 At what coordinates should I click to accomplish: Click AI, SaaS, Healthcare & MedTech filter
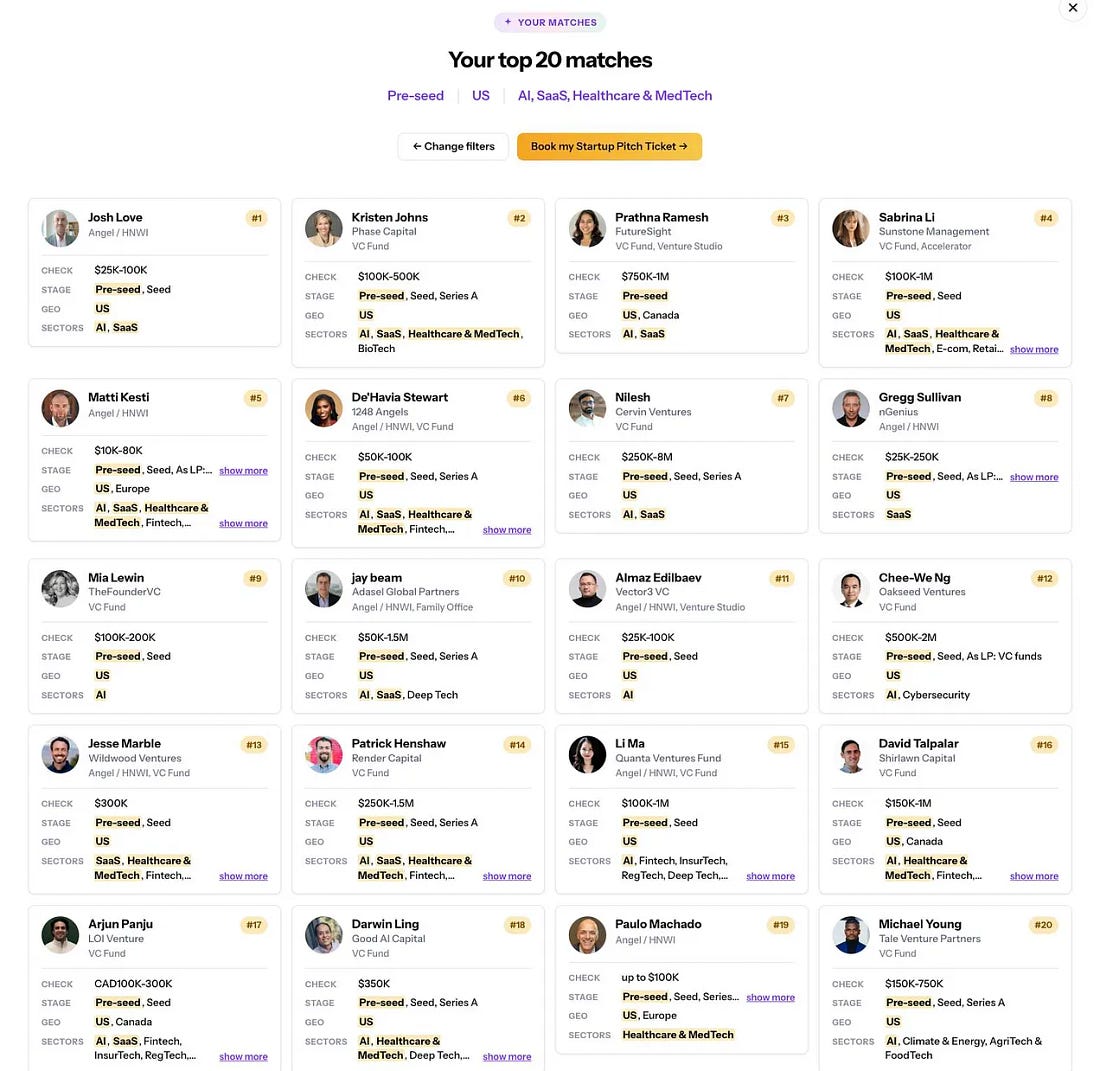pyautogui.click(x=615, y=95)
